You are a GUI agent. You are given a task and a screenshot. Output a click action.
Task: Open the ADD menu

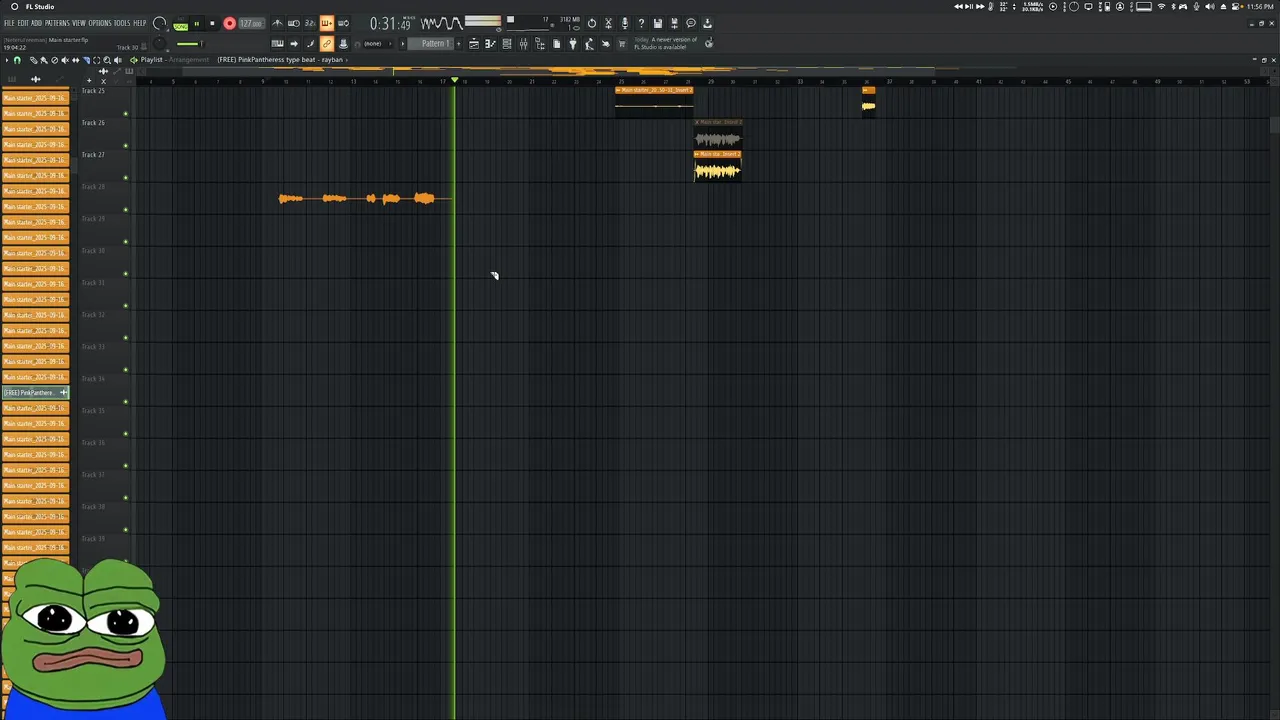(x=36, y=23)
